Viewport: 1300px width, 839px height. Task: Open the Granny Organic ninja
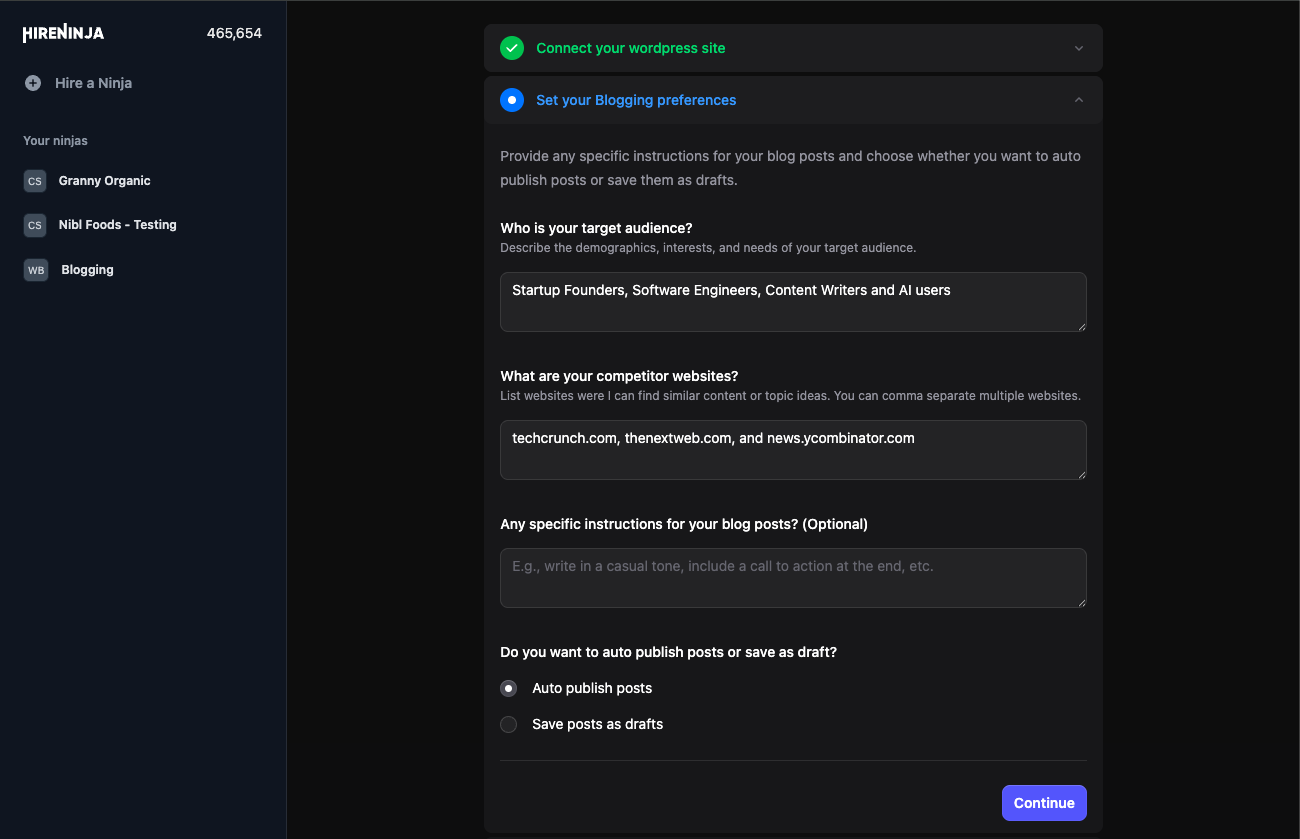(x=104, y=181)
